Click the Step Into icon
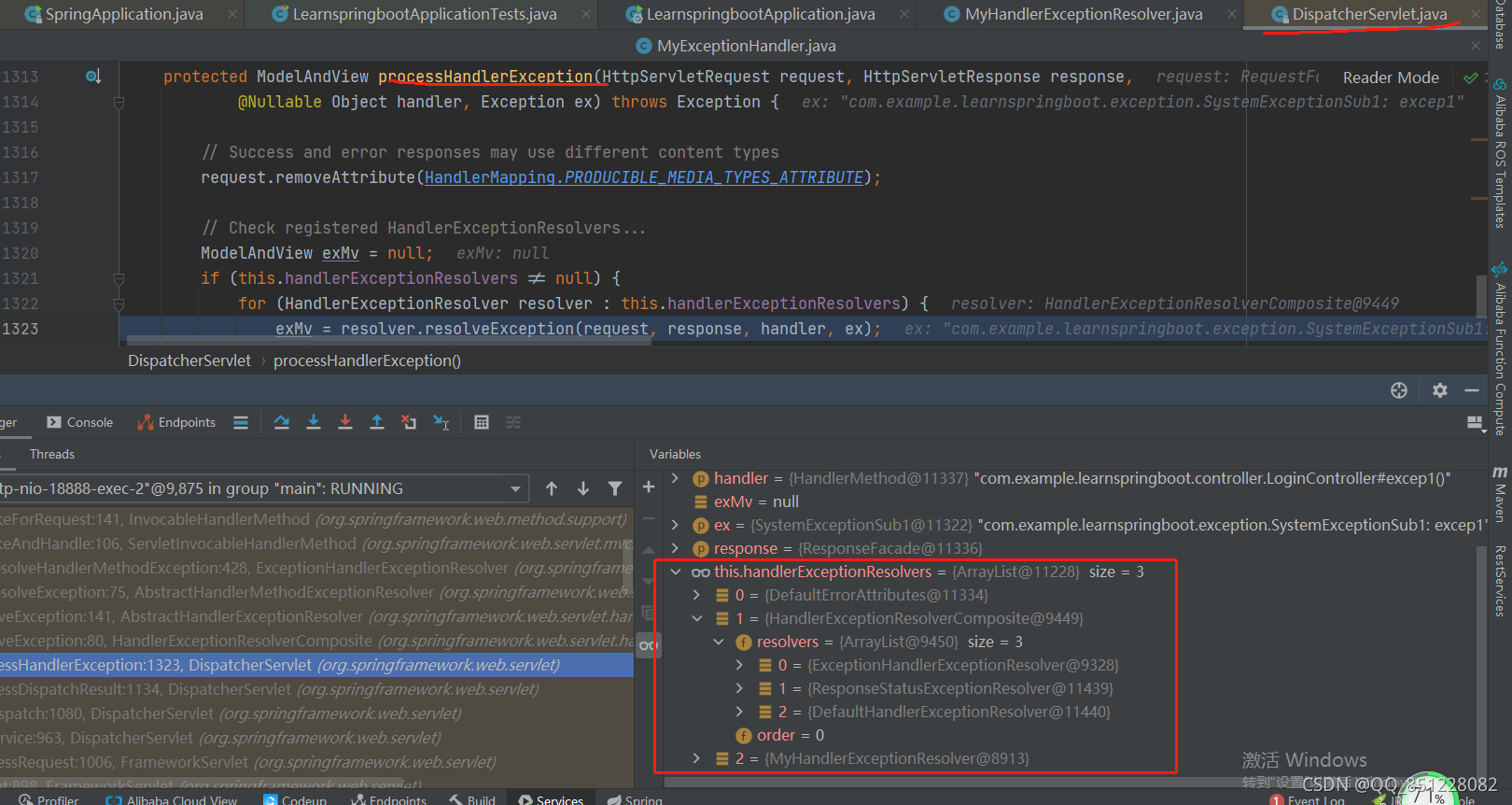Viewport: 1512px width, 805px height. point(314,422)
